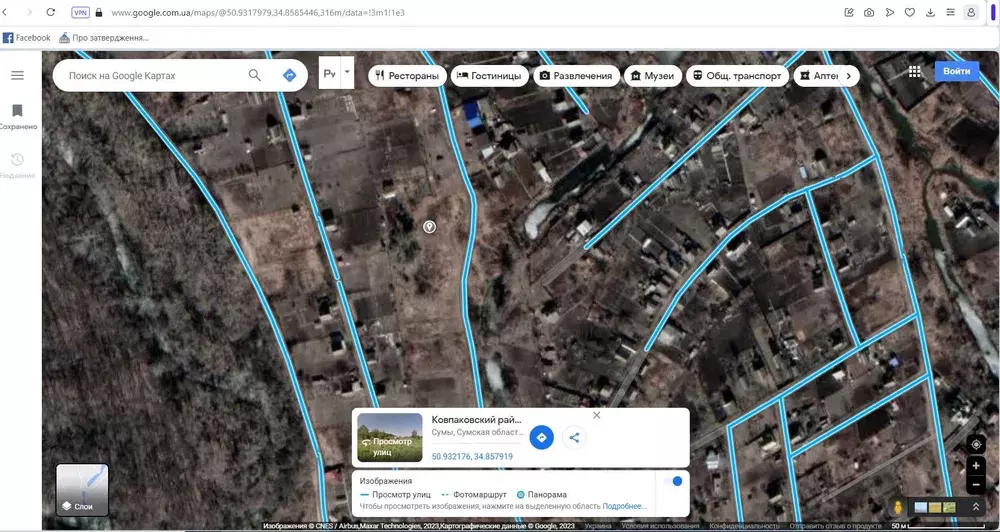Toggle the VPN badge in address bar

coord(80,12)
